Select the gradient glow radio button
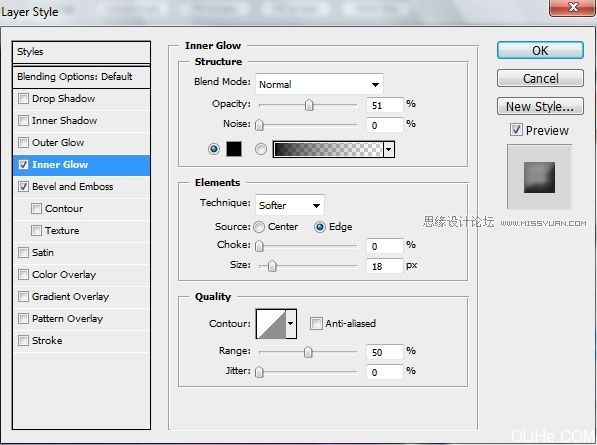597x445 pixels. 261,149
